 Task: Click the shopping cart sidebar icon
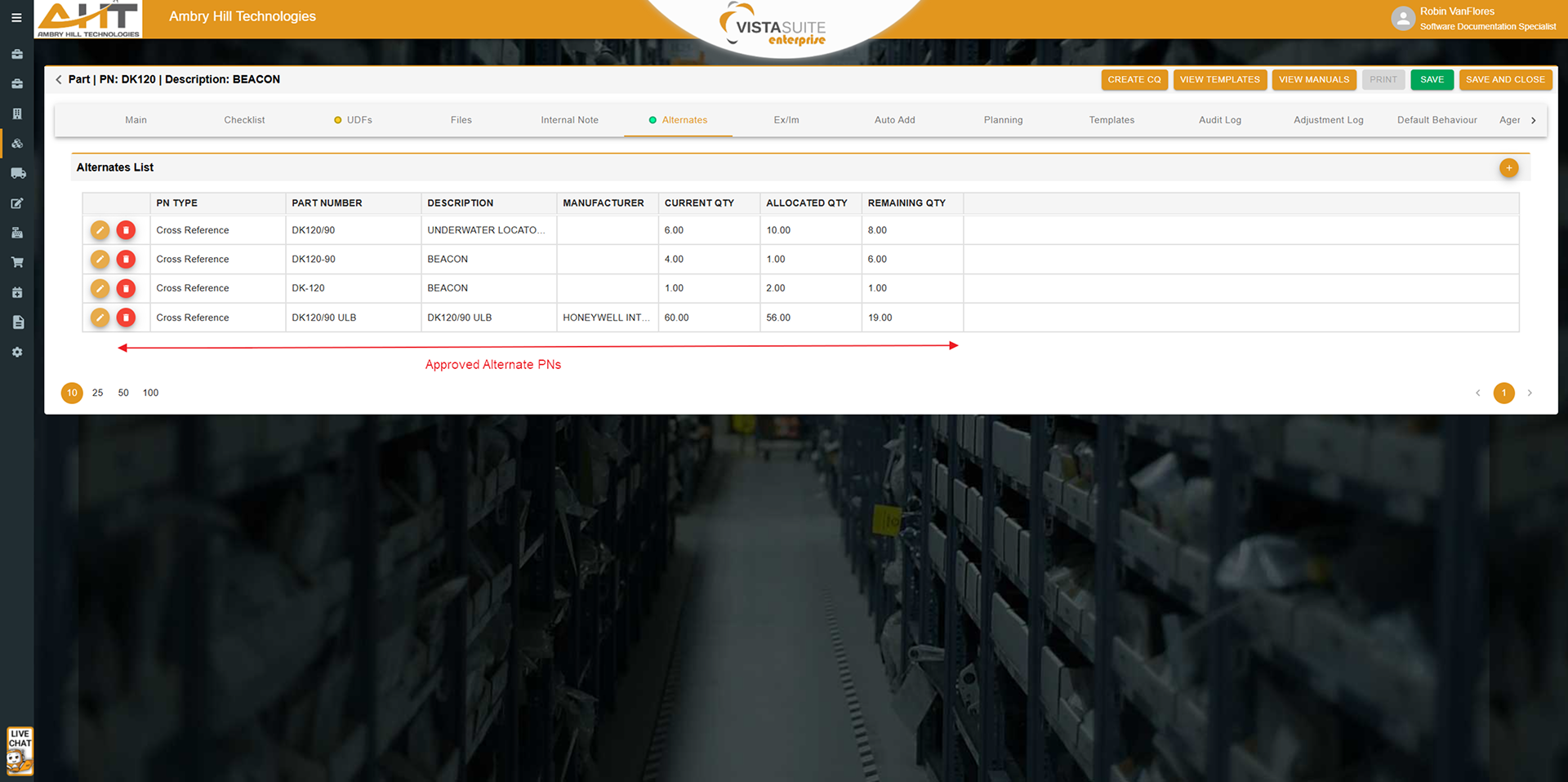point(17,262)
